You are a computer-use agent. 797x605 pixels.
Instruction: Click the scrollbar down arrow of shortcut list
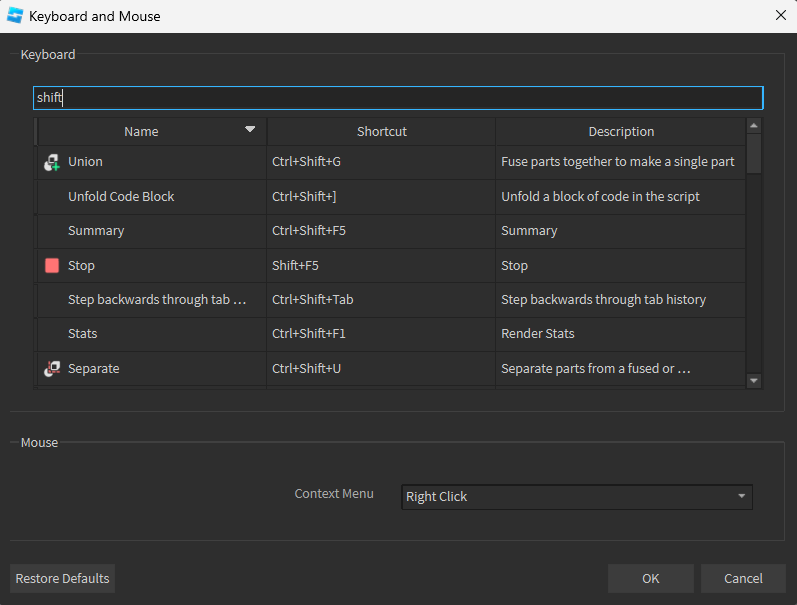[x=754, y=381]
